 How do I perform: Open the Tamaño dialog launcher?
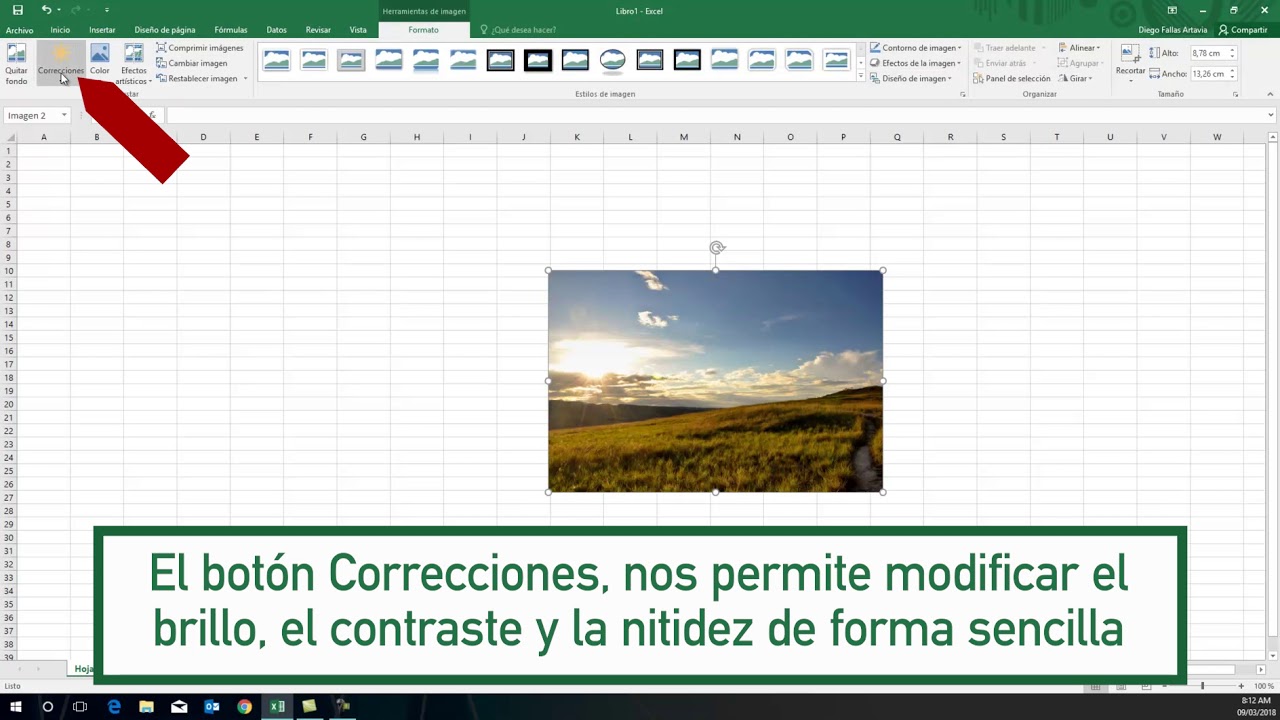(1236, 94)
